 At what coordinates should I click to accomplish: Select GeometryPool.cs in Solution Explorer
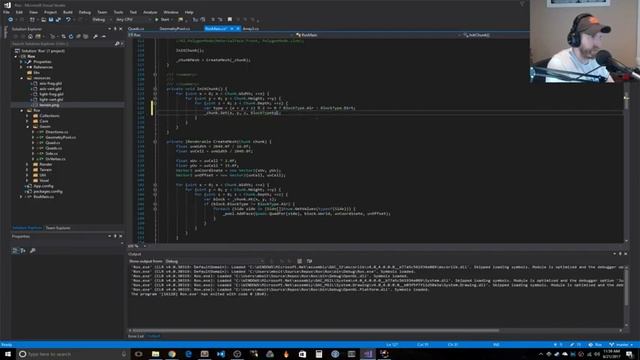click(61, 137)
